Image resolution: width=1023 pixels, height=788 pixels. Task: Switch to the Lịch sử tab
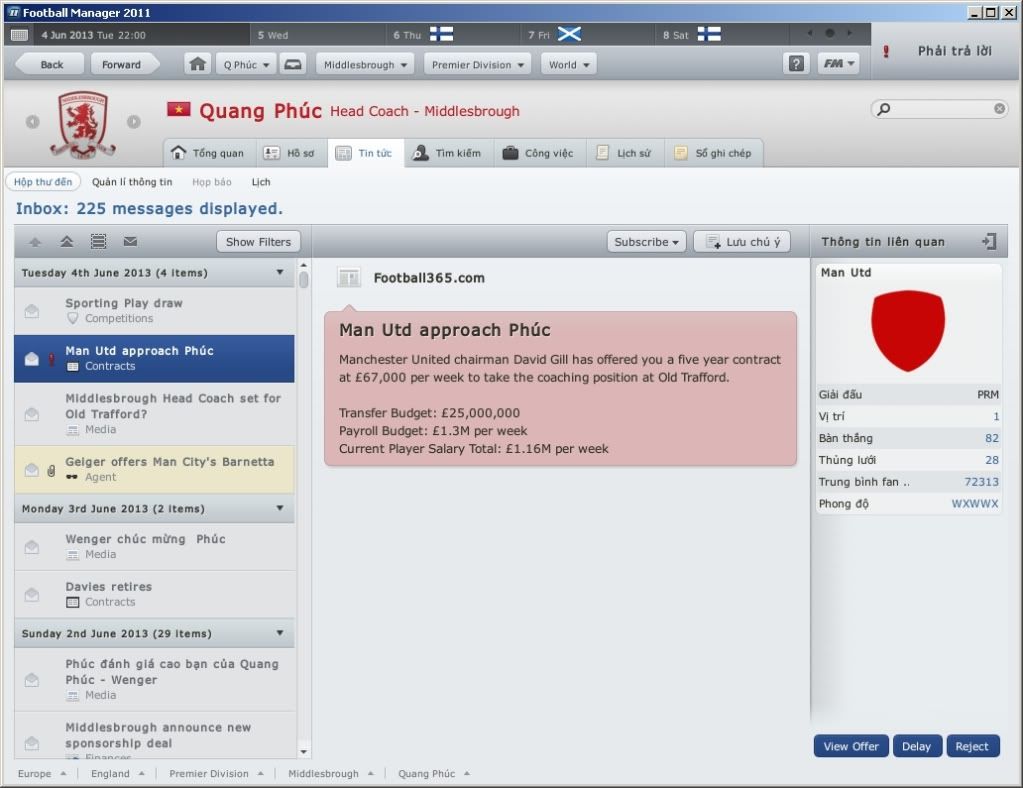625,153
